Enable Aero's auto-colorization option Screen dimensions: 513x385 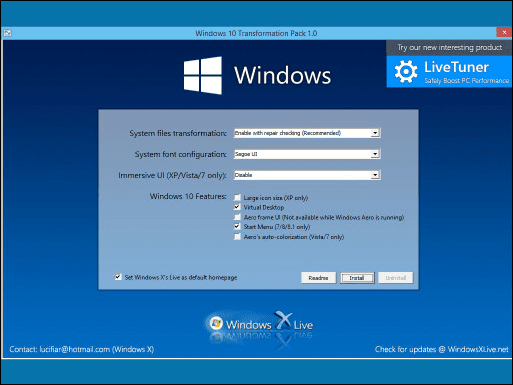coord(237,237)
